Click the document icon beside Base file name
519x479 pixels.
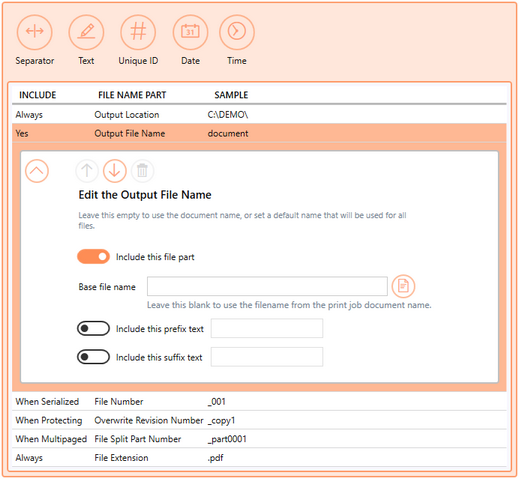pos(403,286)
